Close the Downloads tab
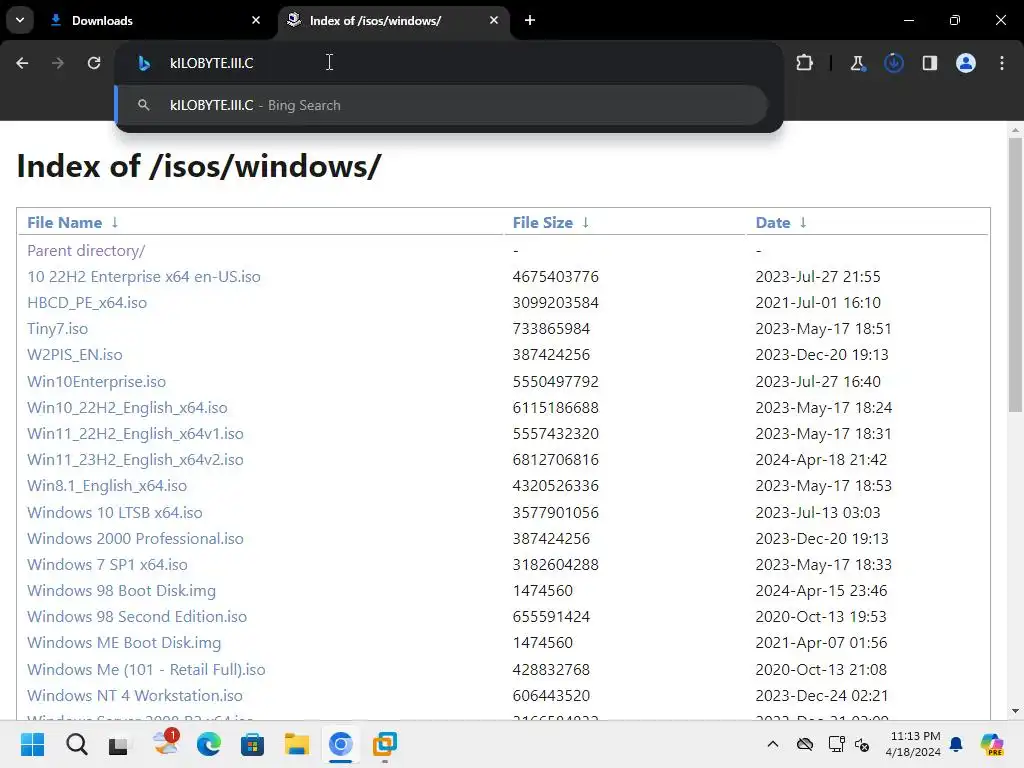The height and width of the screenshot is (768, 1024). (x=256, y=20)
